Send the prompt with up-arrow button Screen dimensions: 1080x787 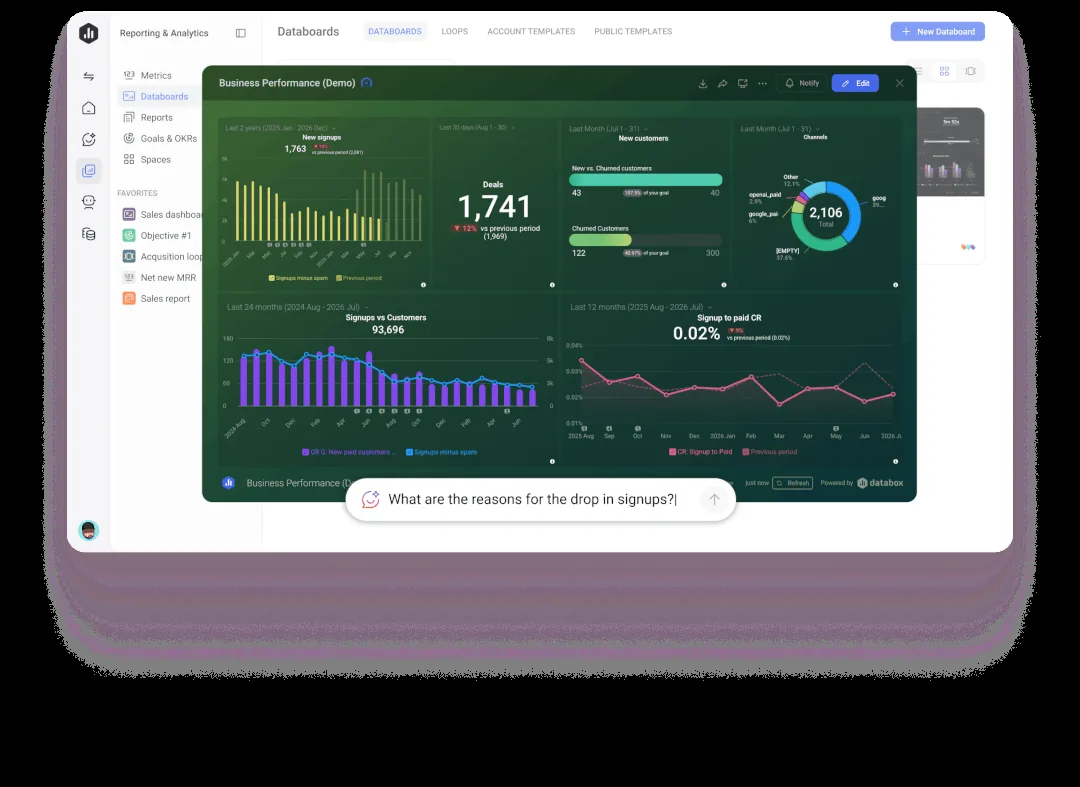point(714,499)
